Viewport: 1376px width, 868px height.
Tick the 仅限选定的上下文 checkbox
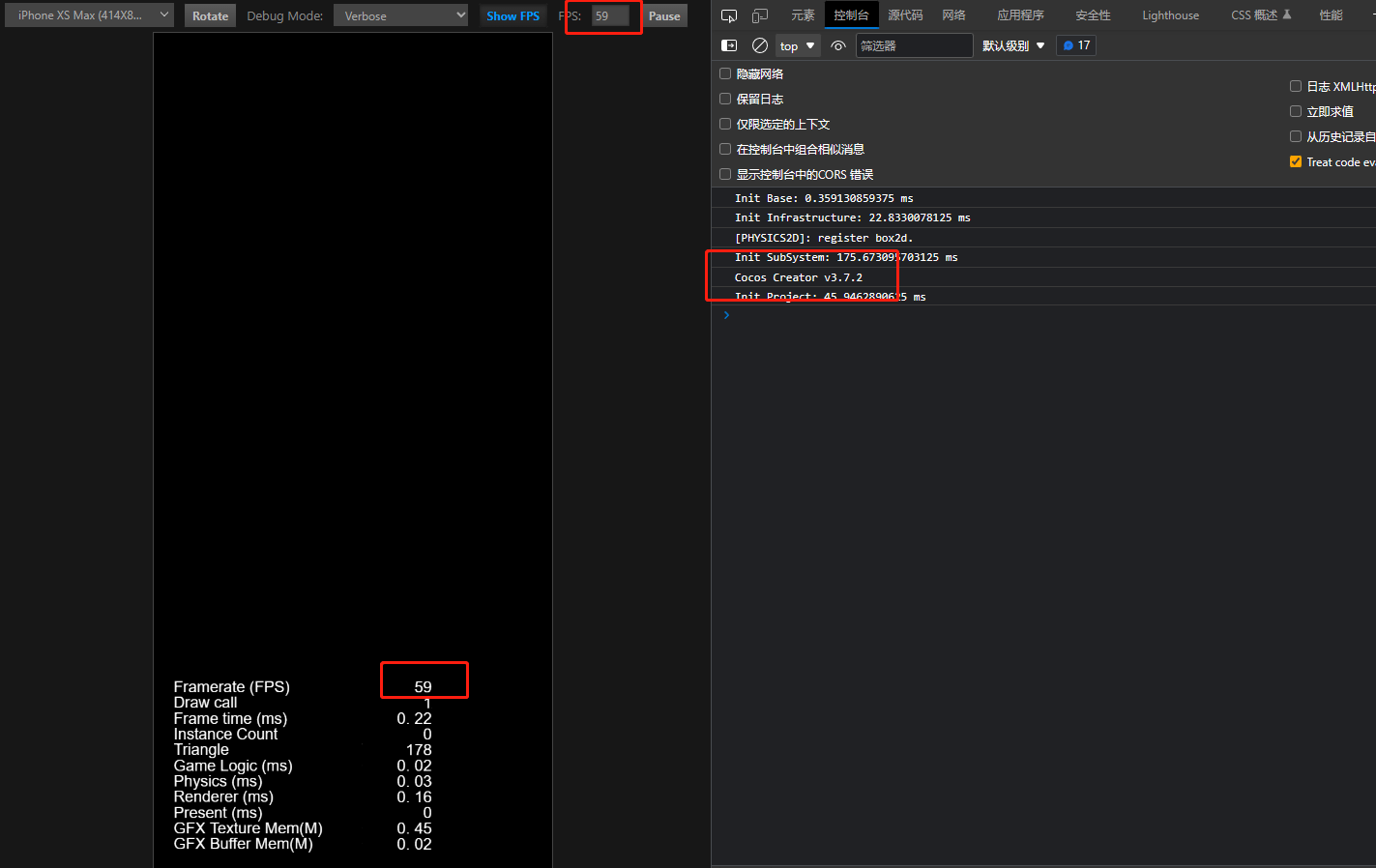click(x=725, y=124)
